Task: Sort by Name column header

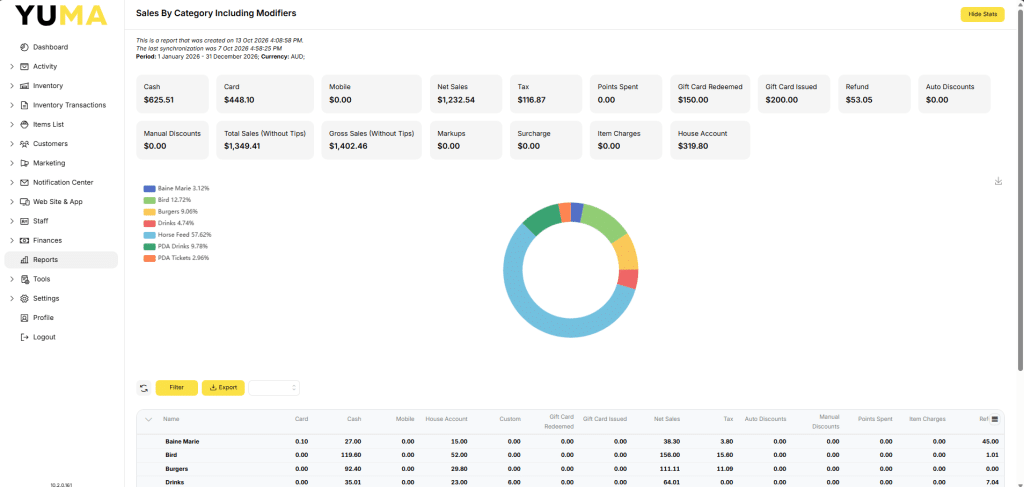Action: [171, 419]
